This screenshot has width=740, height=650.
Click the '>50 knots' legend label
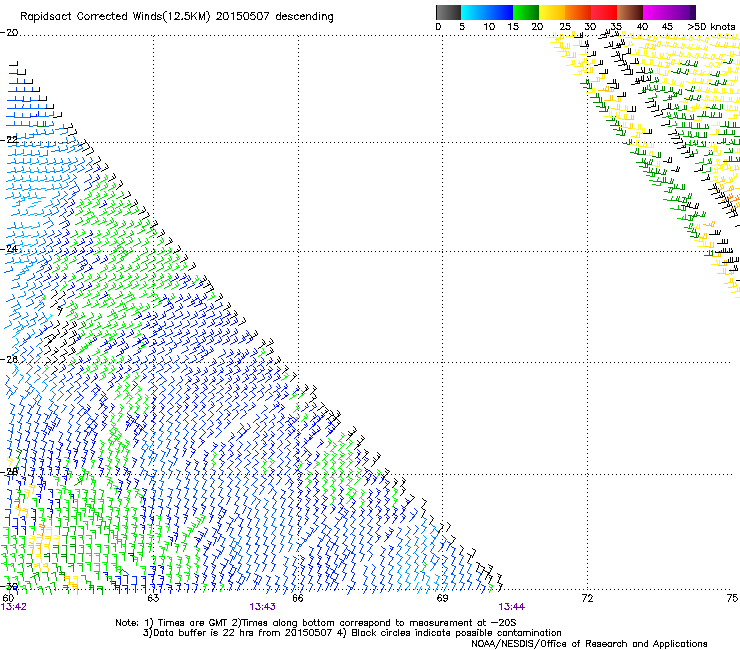[711, 27]
